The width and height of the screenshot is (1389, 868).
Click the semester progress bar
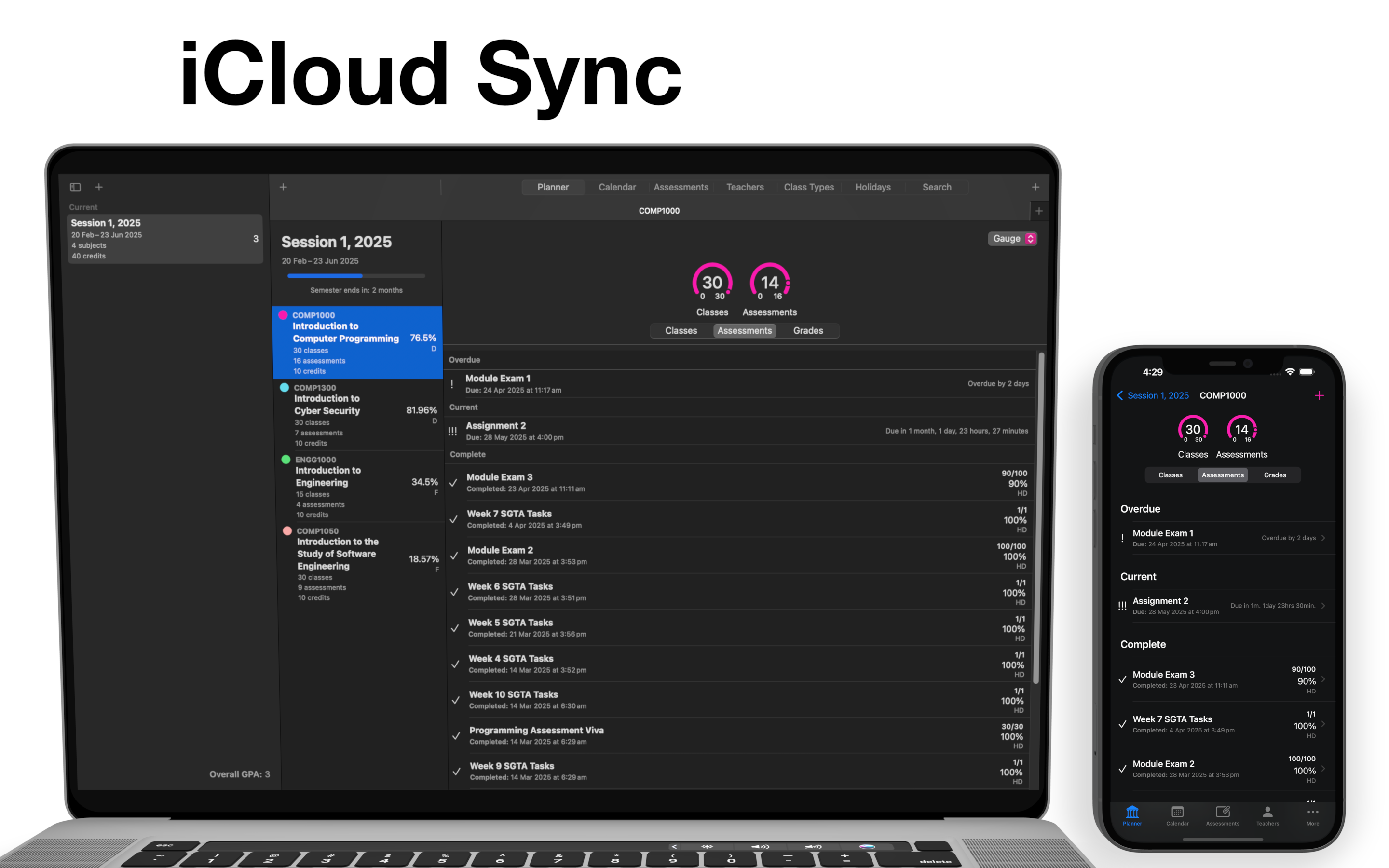pyautogui.click(x=356, y=276)
